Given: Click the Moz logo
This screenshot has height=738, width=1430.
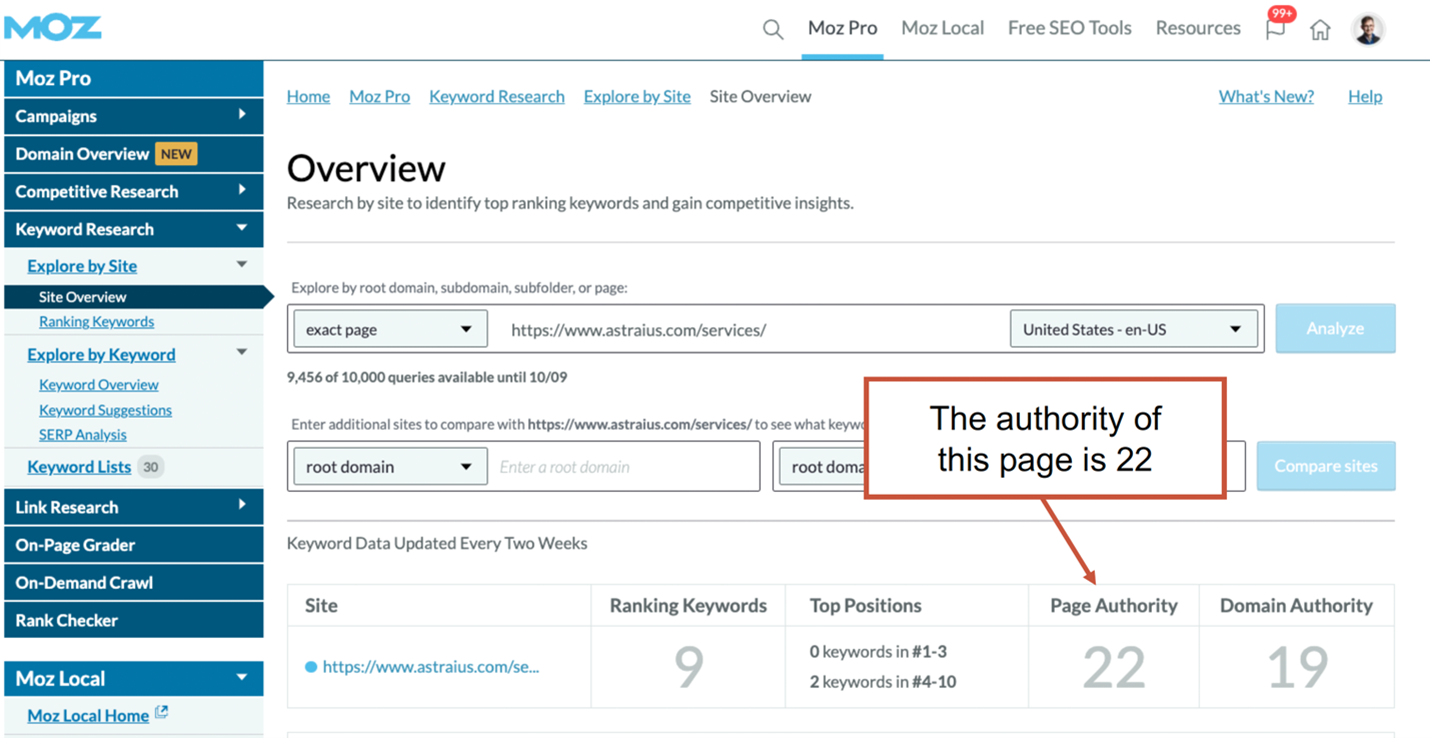Looking at the screenshot, I should pos(53,27).
